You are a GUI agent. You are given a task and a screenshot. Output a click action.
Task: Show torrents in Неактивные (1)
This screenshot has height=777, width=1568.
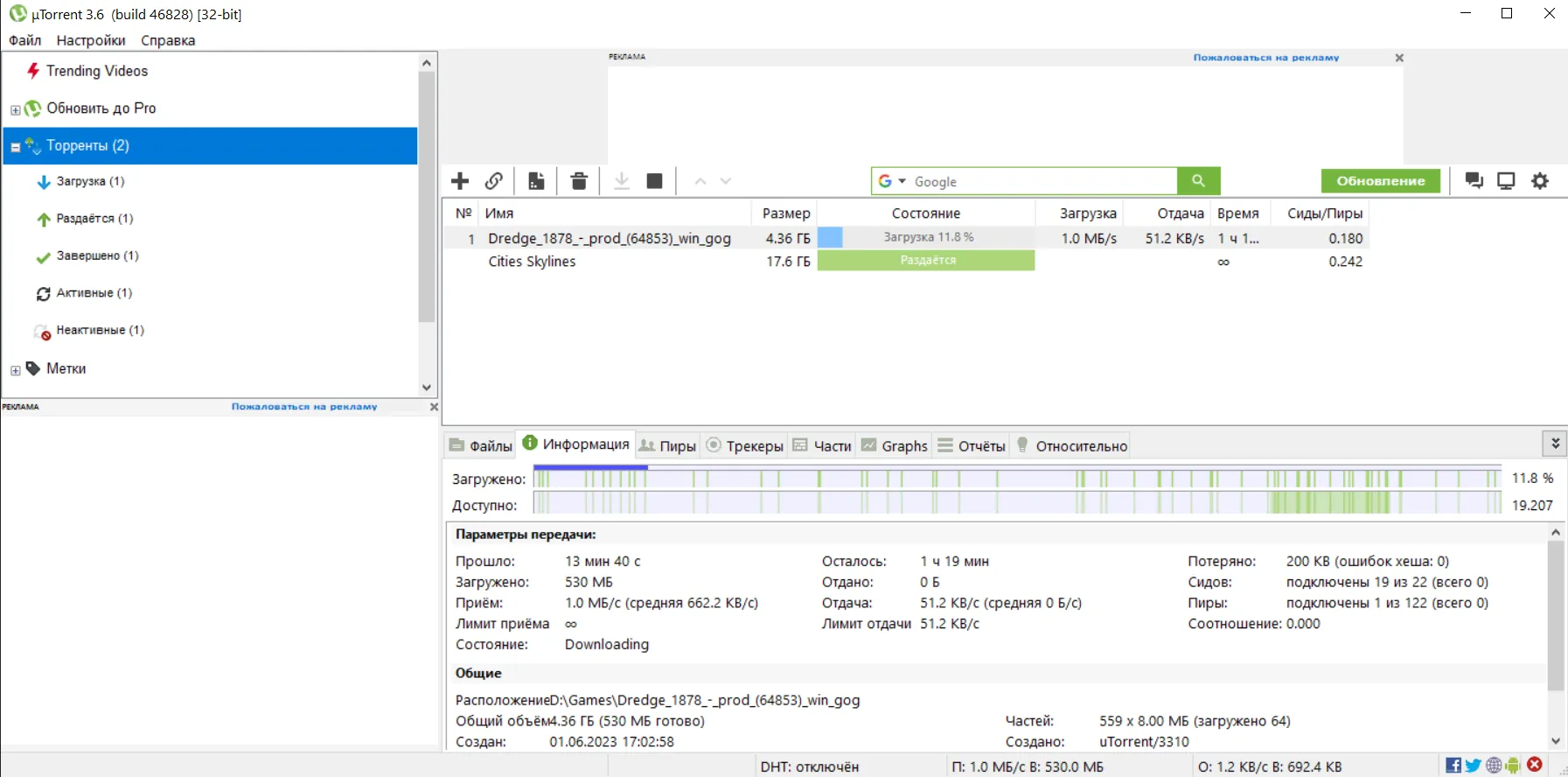click(100, 330)
